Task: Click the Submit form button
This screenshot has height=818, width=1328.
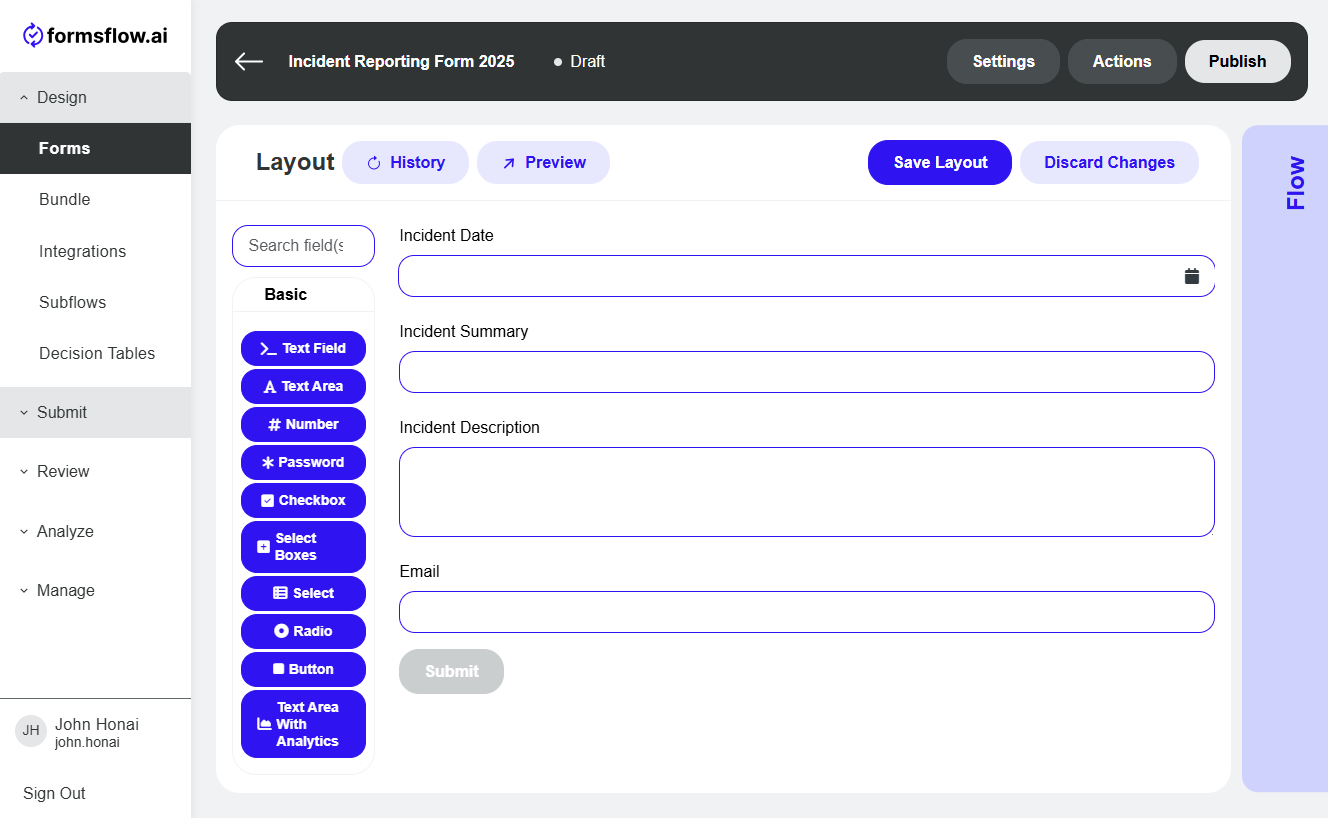Action: point(451,671)
